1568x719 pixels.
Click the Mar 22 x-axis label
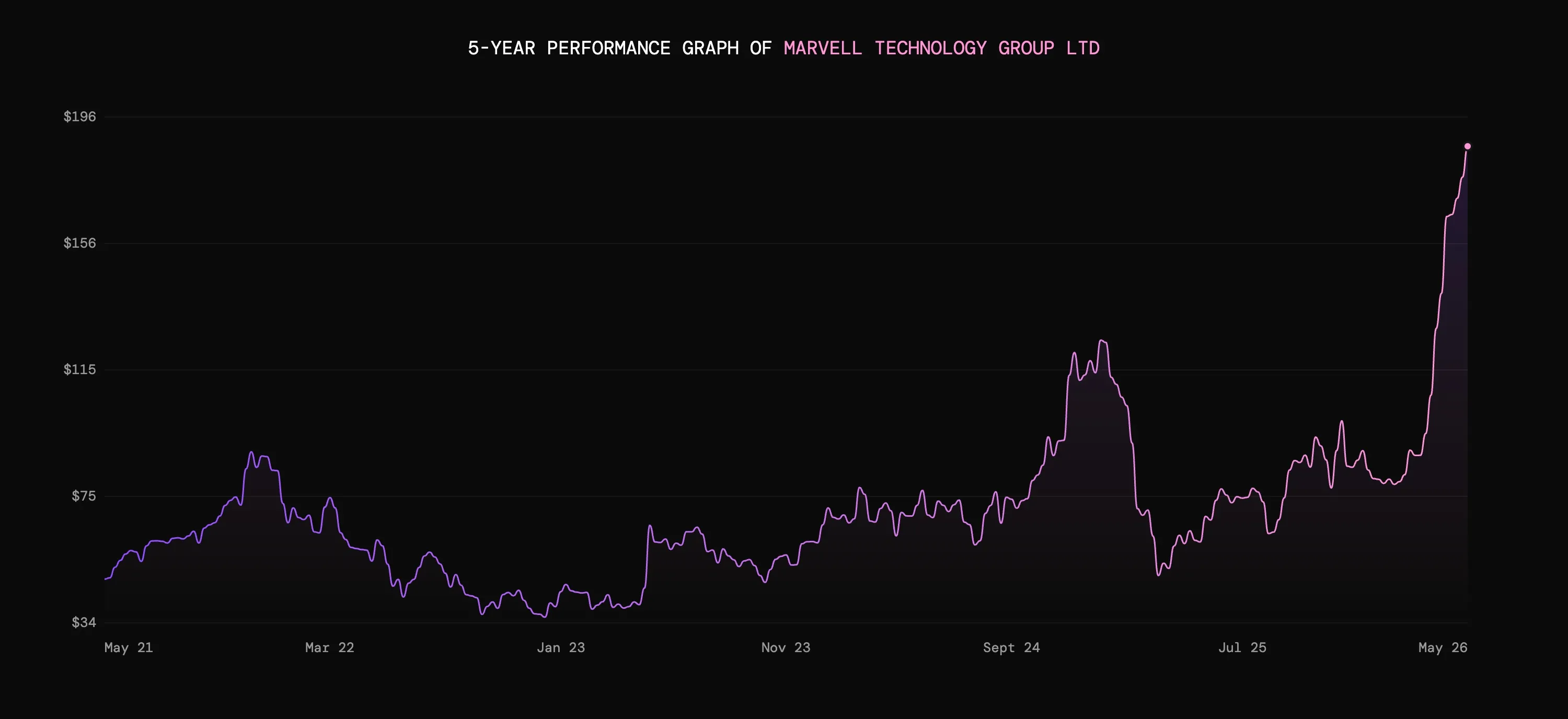tap(329, 647)
